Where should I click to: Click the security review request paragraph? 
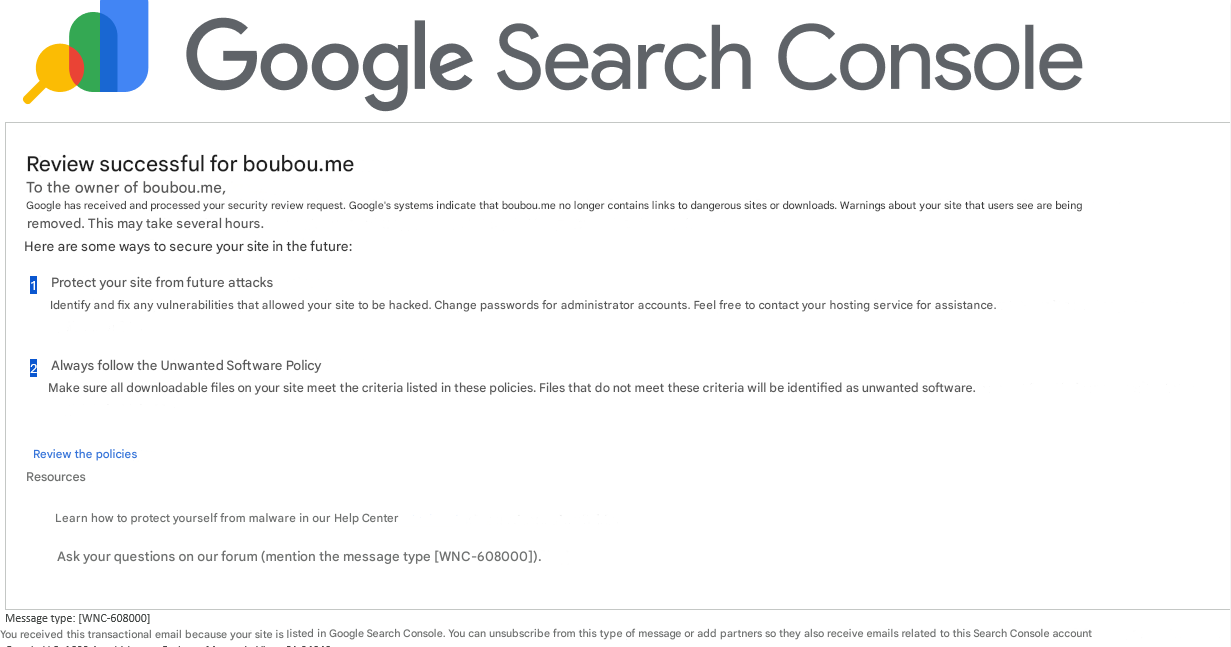(554, 205)
